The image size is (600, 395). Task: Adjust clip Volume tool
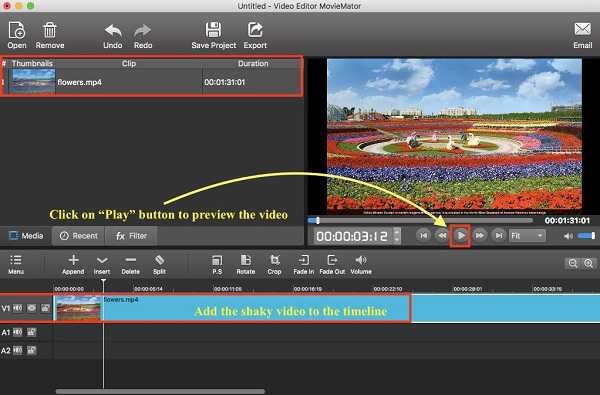coord(361,264)
